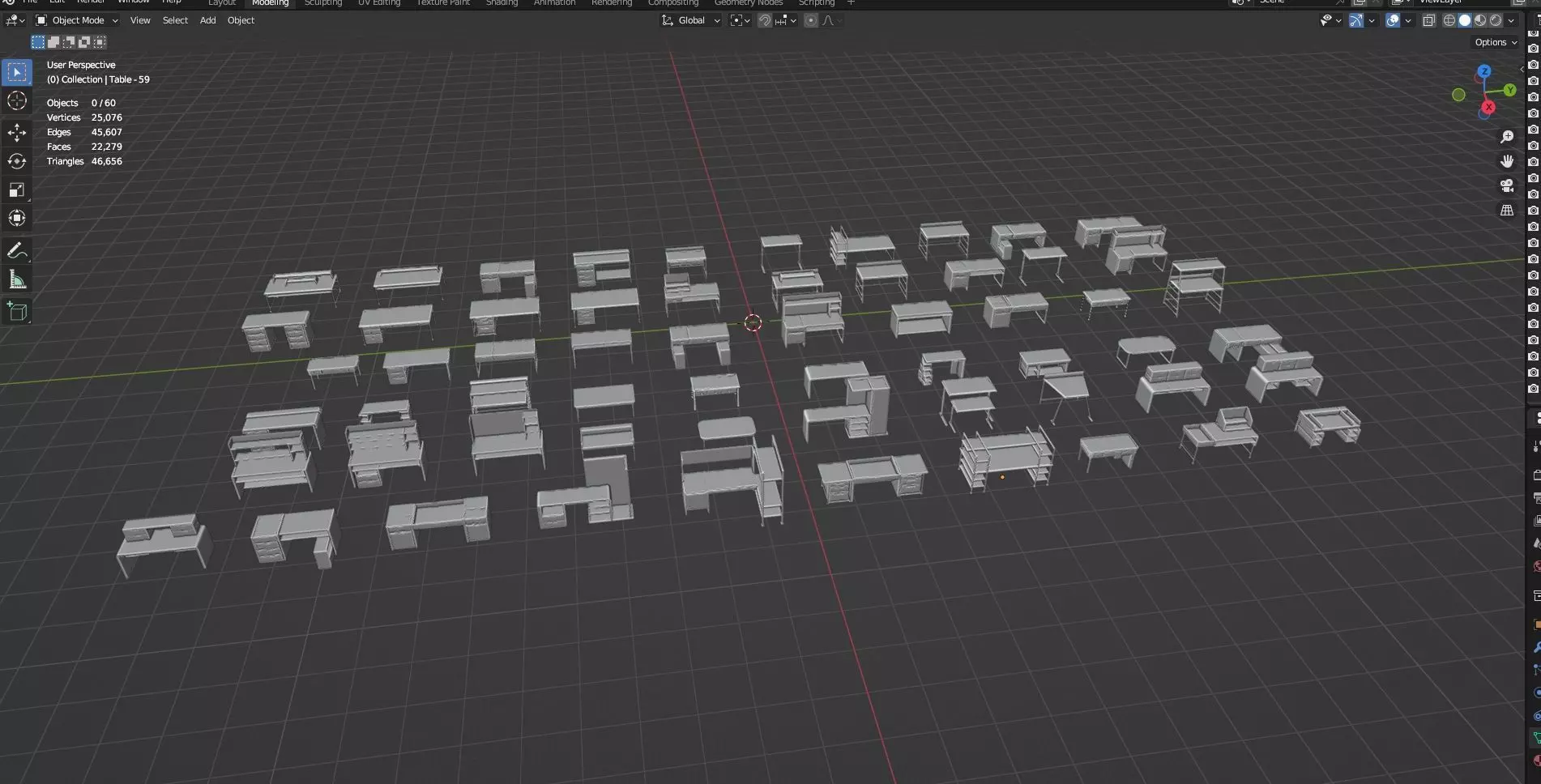Click the Y axis gizmo circle

point(1510,90)
